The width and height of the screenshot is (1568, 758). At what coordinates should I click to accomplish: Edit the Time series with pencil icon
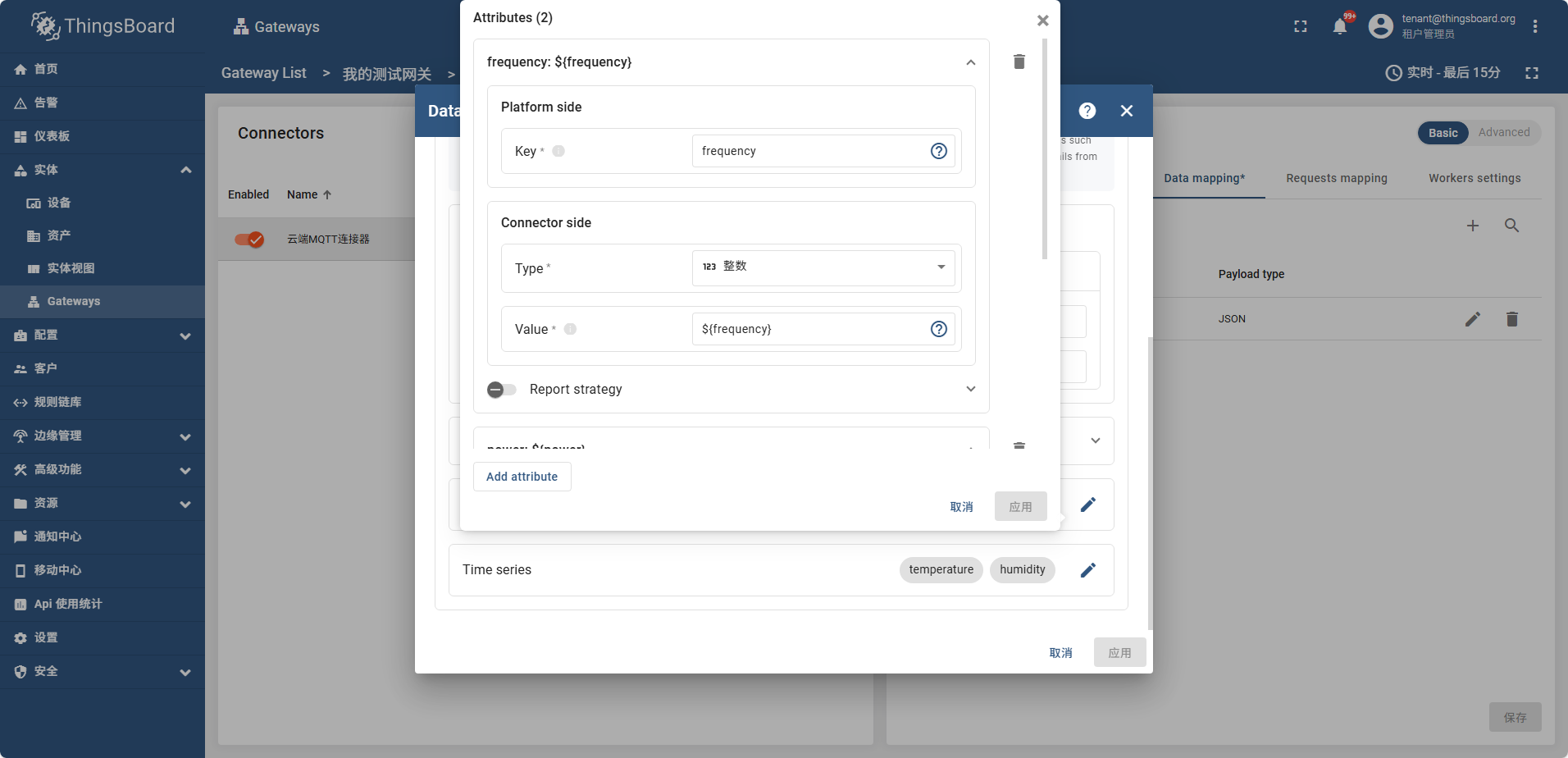1087,570
